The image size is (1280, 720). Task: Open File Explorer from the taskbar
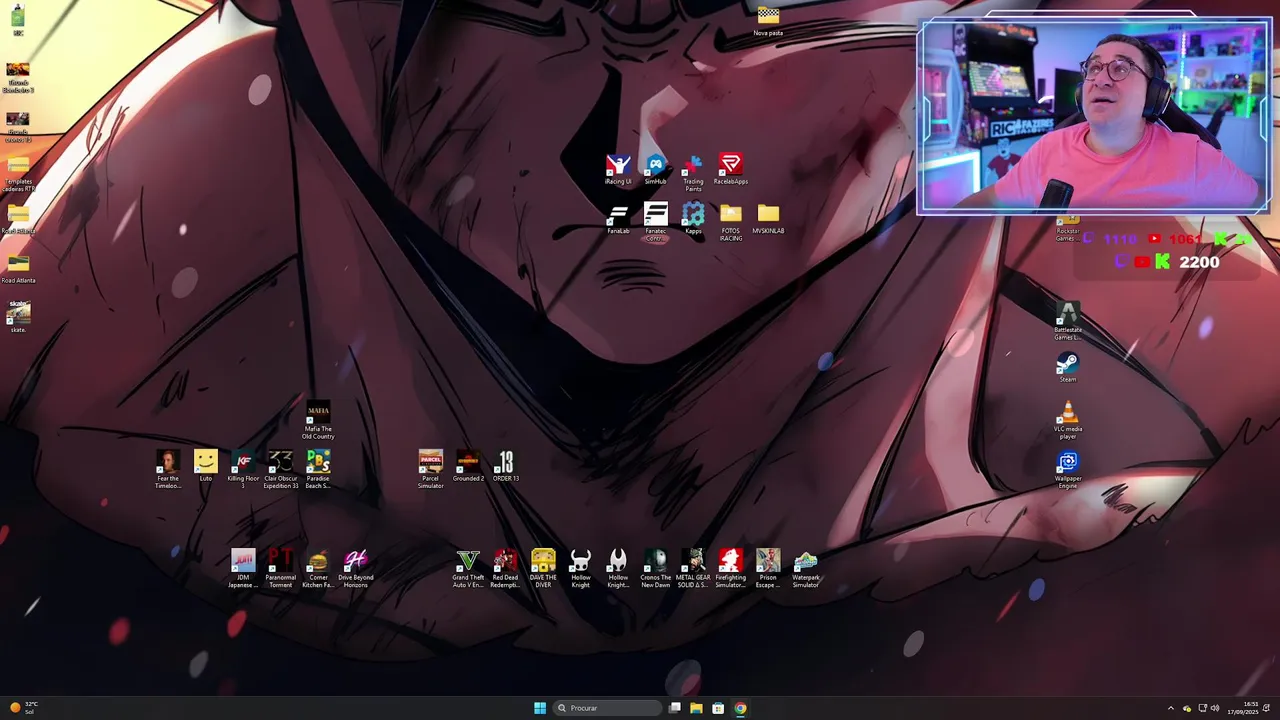[696, 708]
